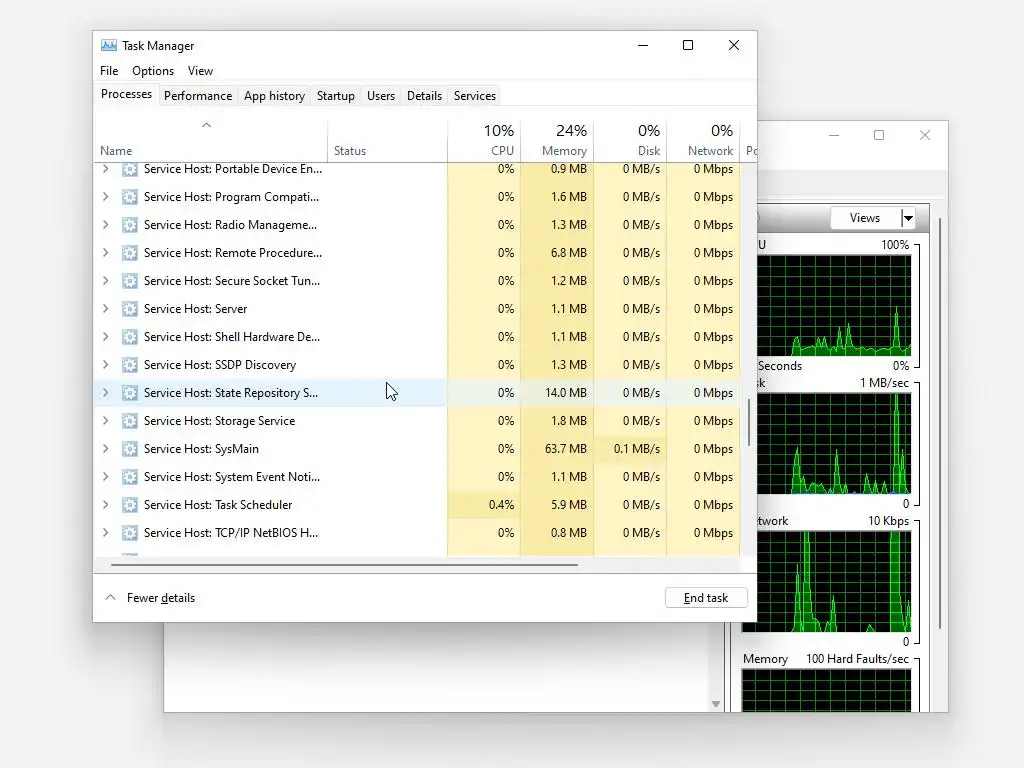Click gear icon of Service Host: TCP/IP NetBIOS H...
This screenshot has height=768, width=1024.
[129, 533]
